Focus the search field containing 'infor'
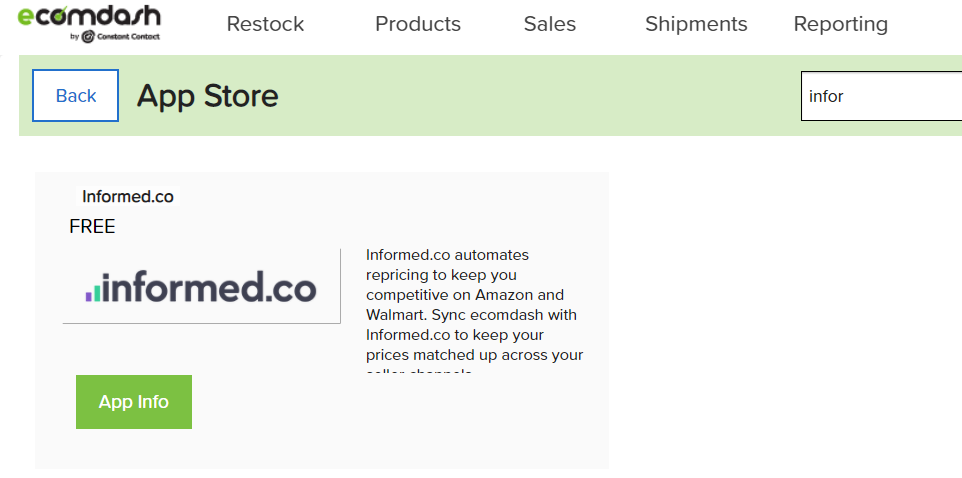The height and width of the screenshot is (478, 962). pos(881,96)
